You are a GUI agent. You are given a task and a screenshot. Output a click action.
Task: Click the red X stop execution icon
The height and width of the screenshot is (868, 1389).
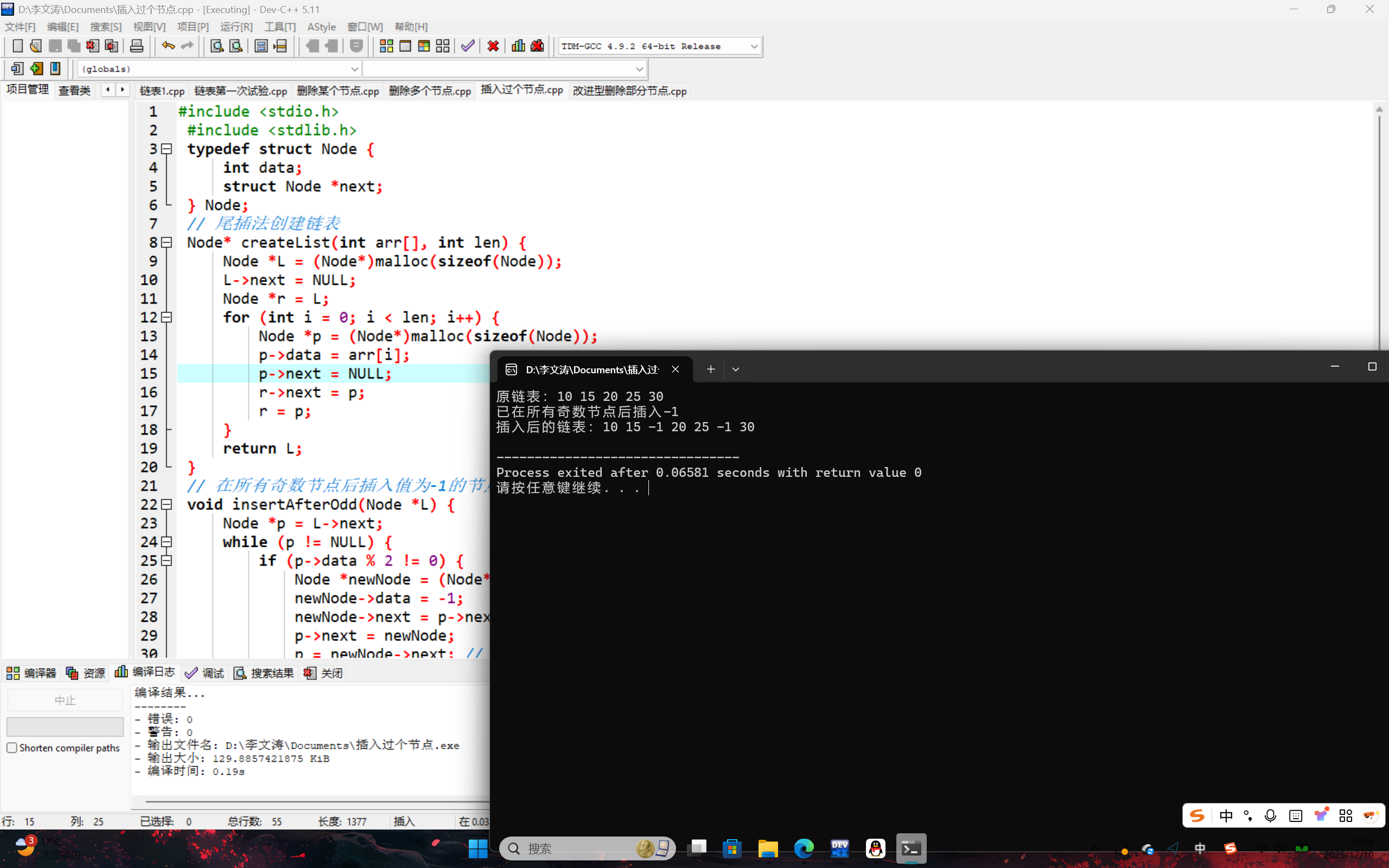tap(493, 46)
